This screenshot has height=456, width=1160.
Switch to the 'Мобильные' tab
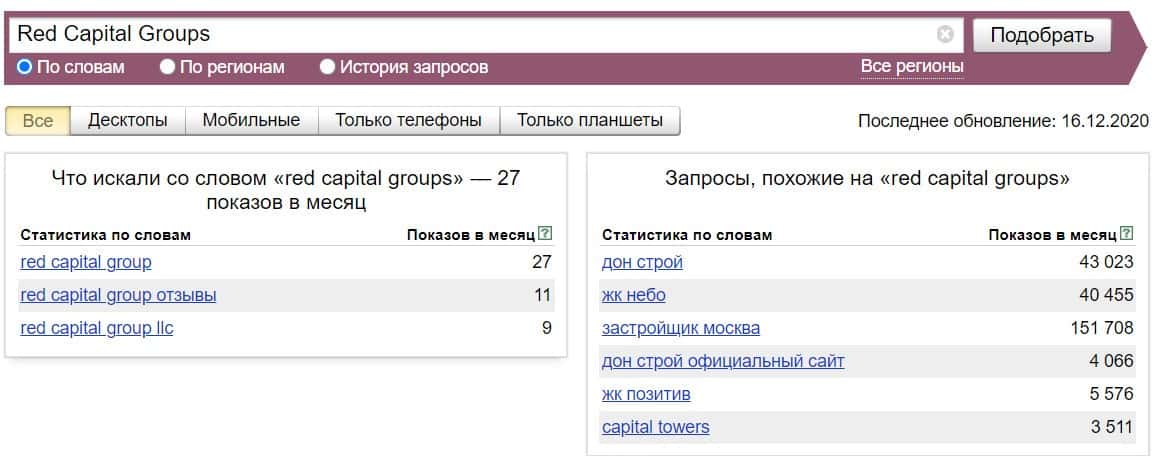click(252, 121)
